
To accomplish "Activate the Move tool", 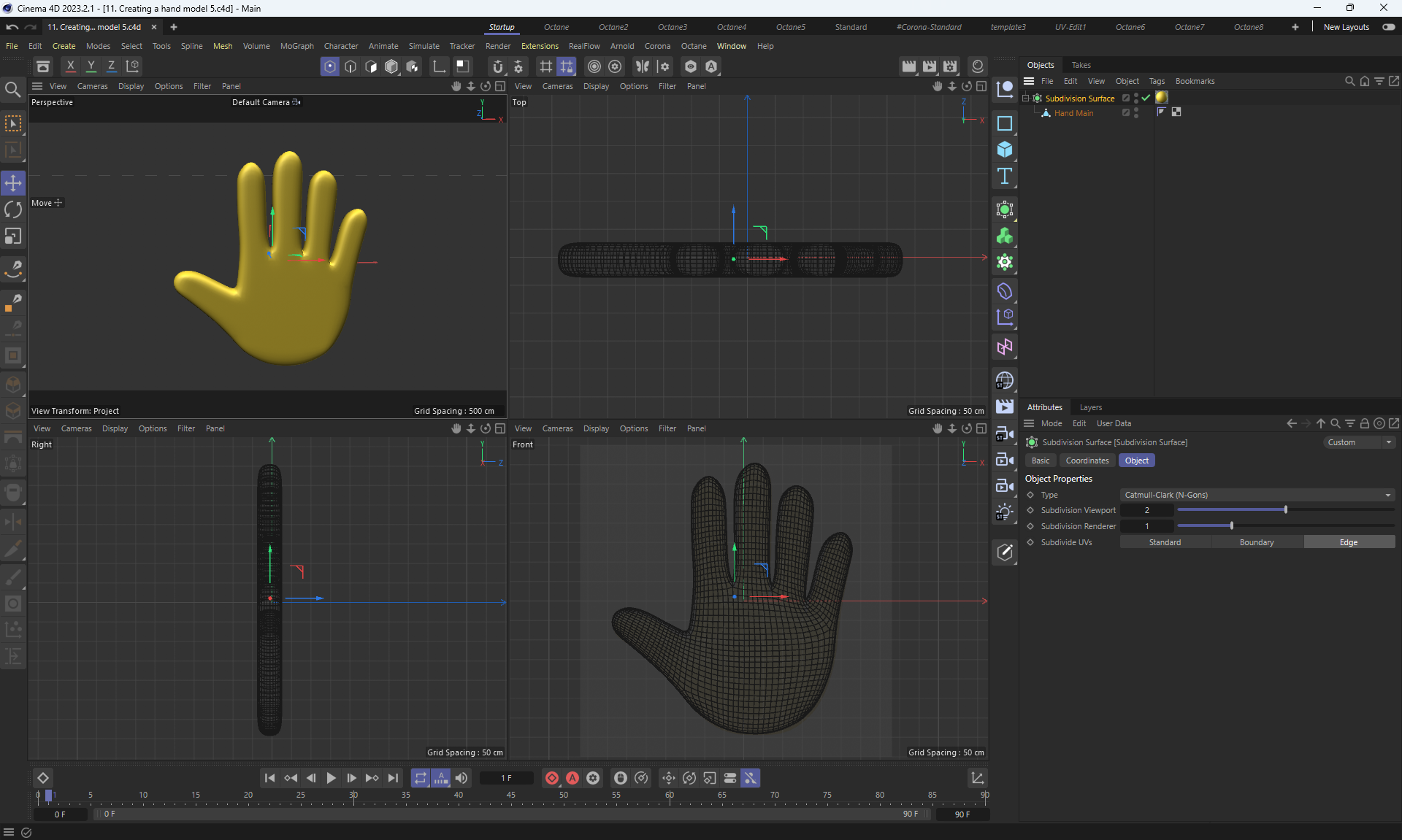I will [x=13, y=183].
